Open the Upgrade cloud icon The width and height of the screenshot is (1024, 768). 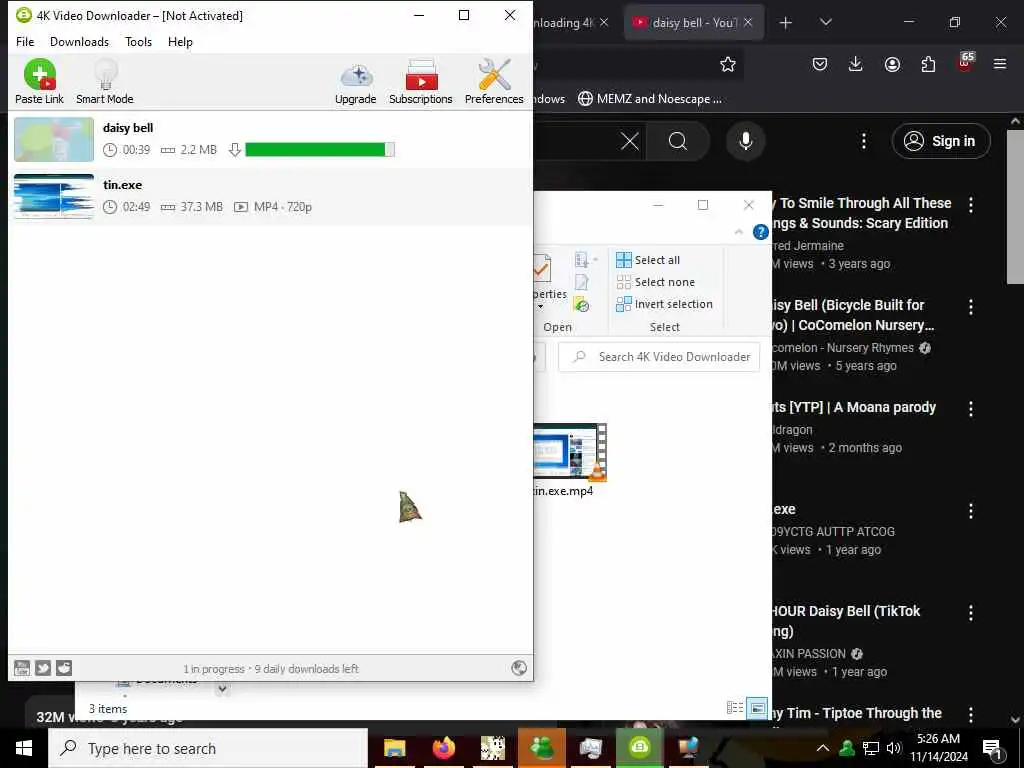[356, 83]
